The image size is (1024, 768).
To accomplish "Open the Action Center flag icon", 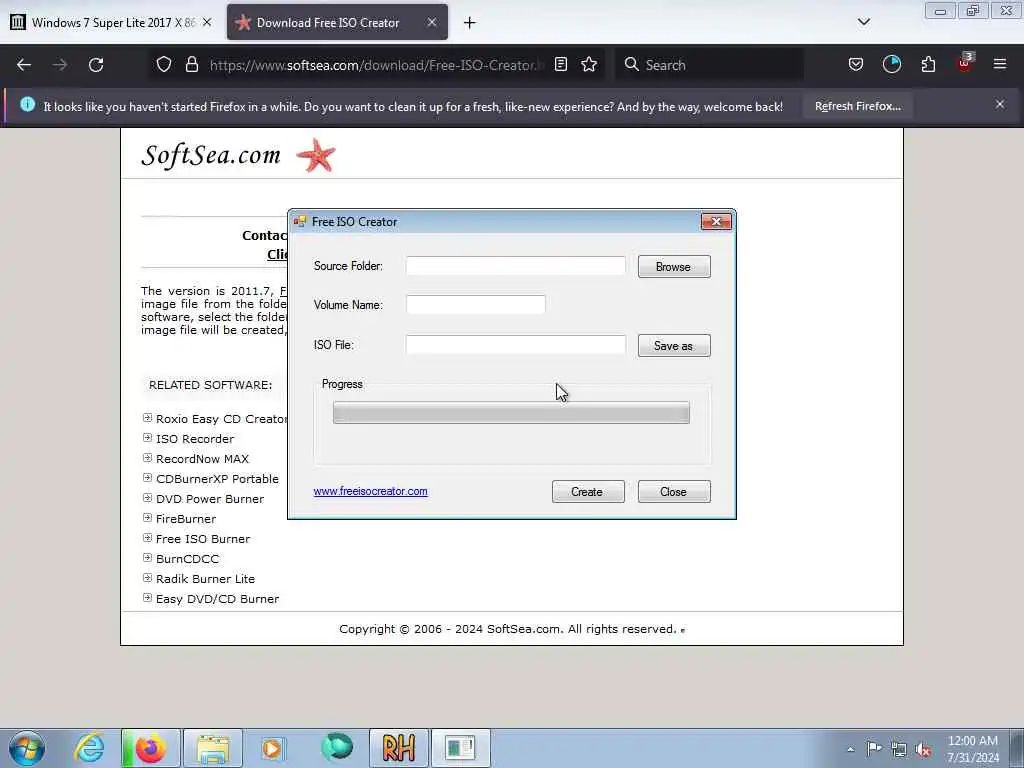I will (874, 748).
